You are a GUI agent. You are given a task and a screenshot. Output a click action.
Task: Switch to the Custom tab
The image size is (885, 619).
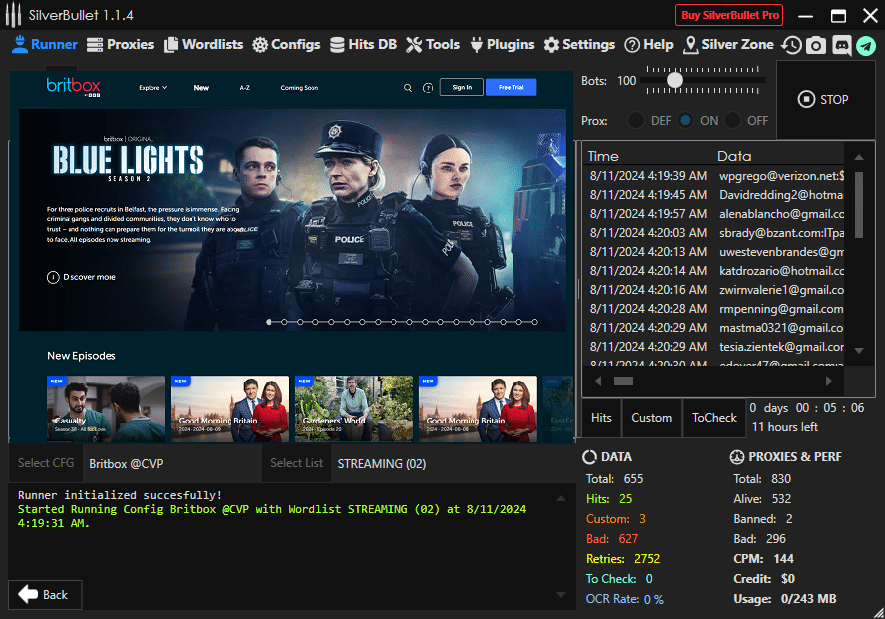[x=651, y=418]
